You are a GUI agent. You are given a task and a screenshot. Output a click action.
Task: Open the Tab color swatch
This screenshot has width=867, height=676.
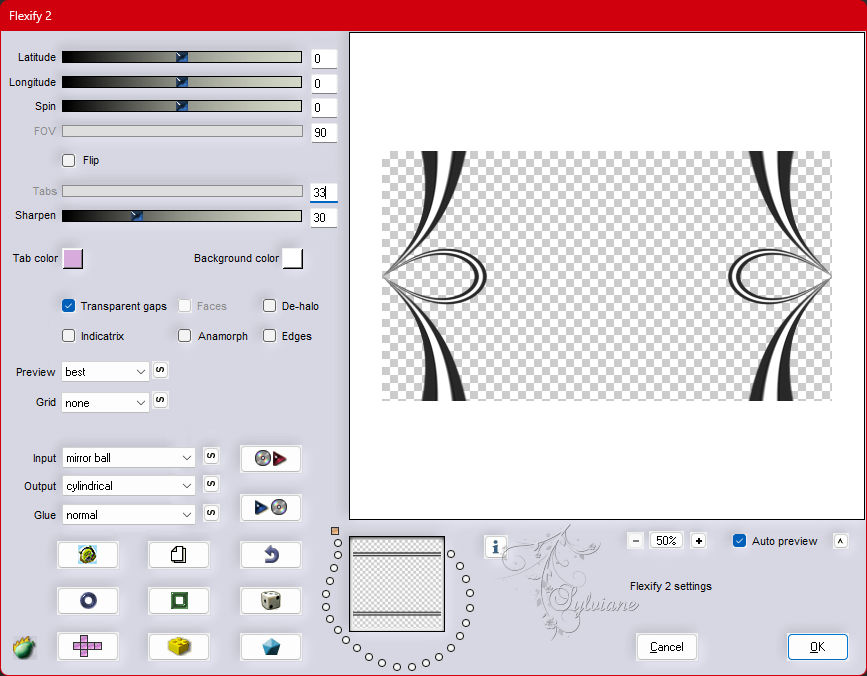(x=73, y=258)
